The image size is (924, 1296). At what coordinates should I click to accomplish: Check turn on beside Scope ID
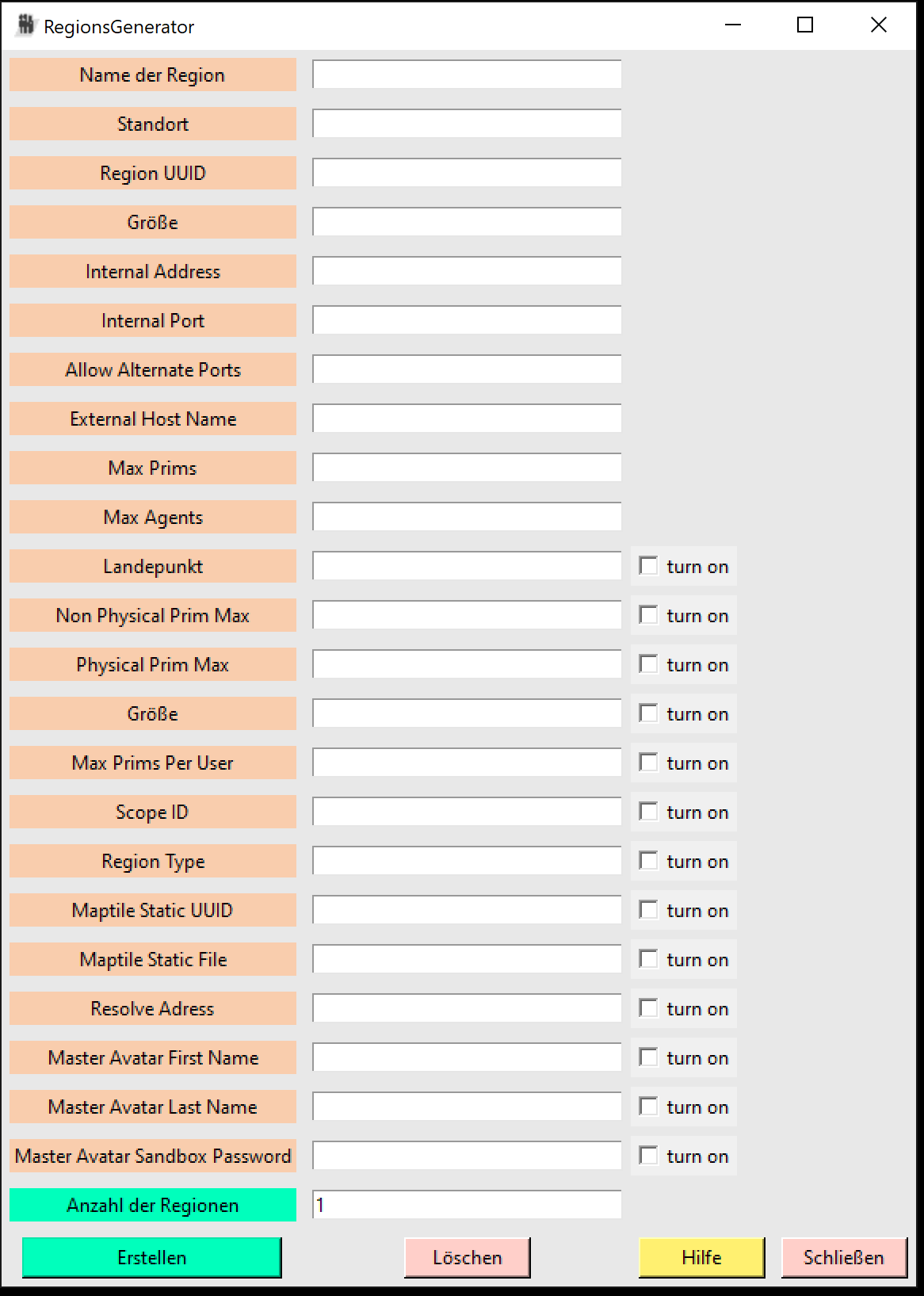pos(649,812)
